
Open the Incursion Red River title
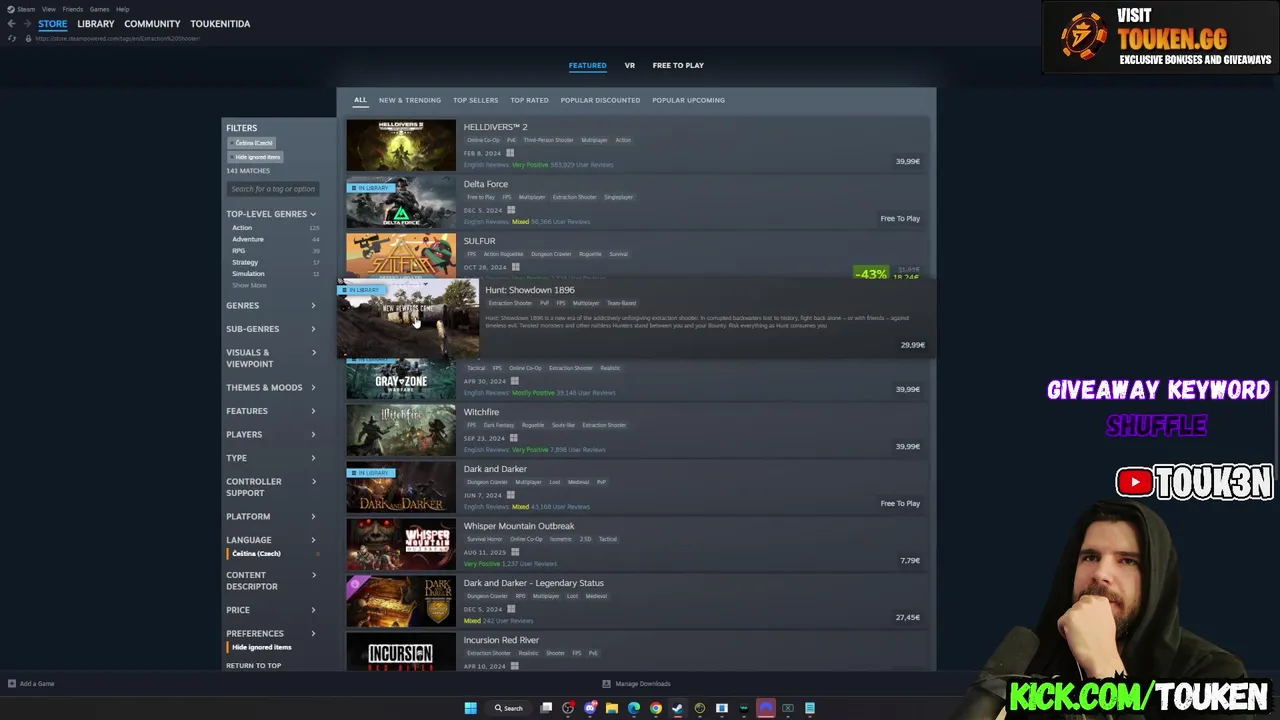(x=501, y=640)
